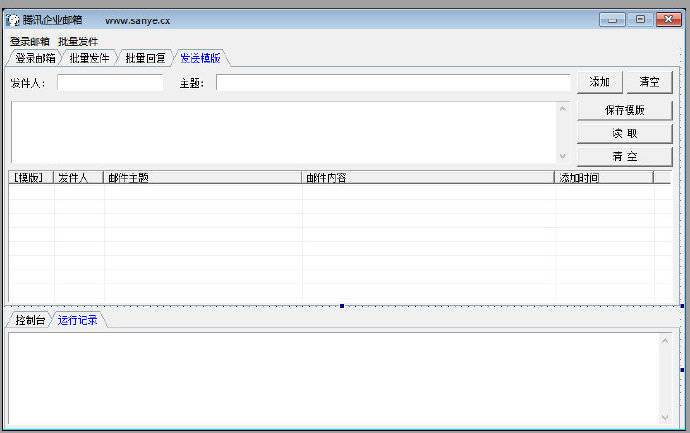This screenshot has height=433, width=690.
Task: Select the 发送模版 tab
Action: click(x=200, y=58)
